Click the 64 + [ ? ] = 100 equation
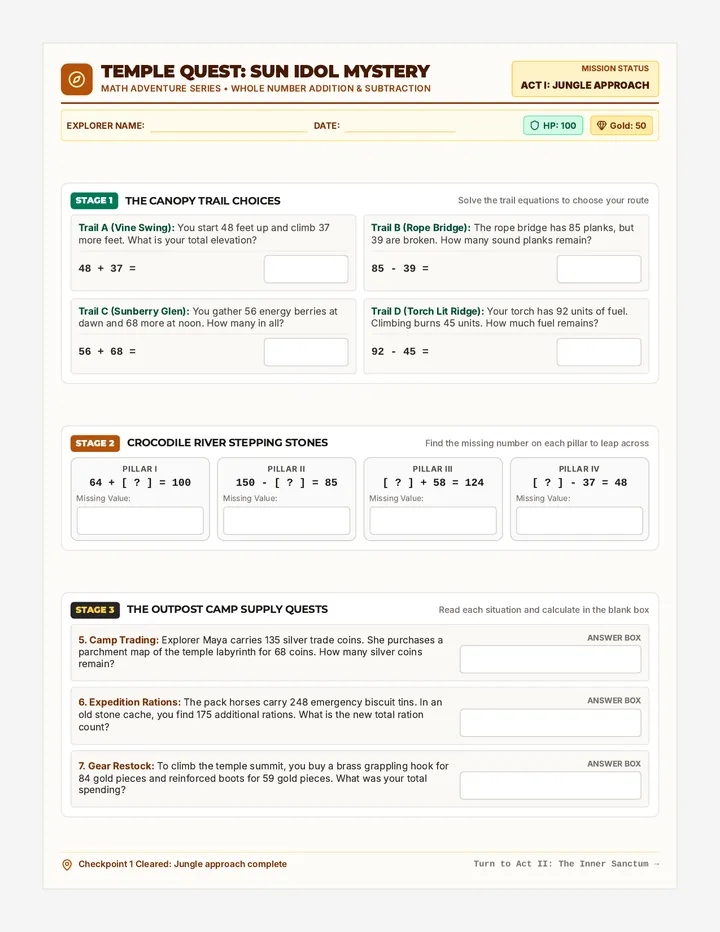Viewport: 720px width, 932px height. pyautogui.click(x=140, y=483)
